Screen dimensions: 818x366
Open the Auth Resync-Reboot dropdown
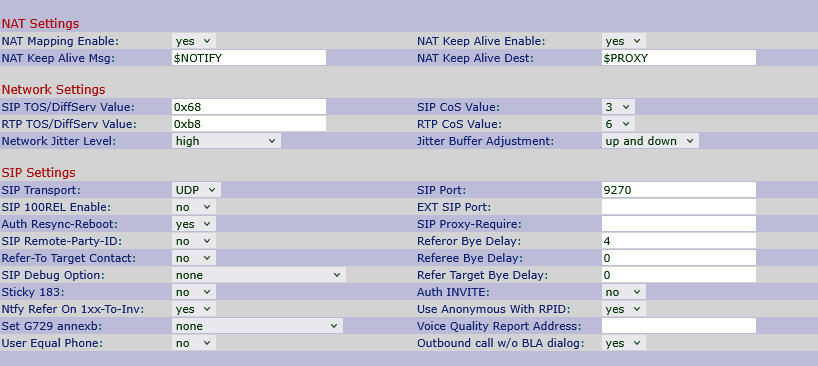tap(194, 224)
